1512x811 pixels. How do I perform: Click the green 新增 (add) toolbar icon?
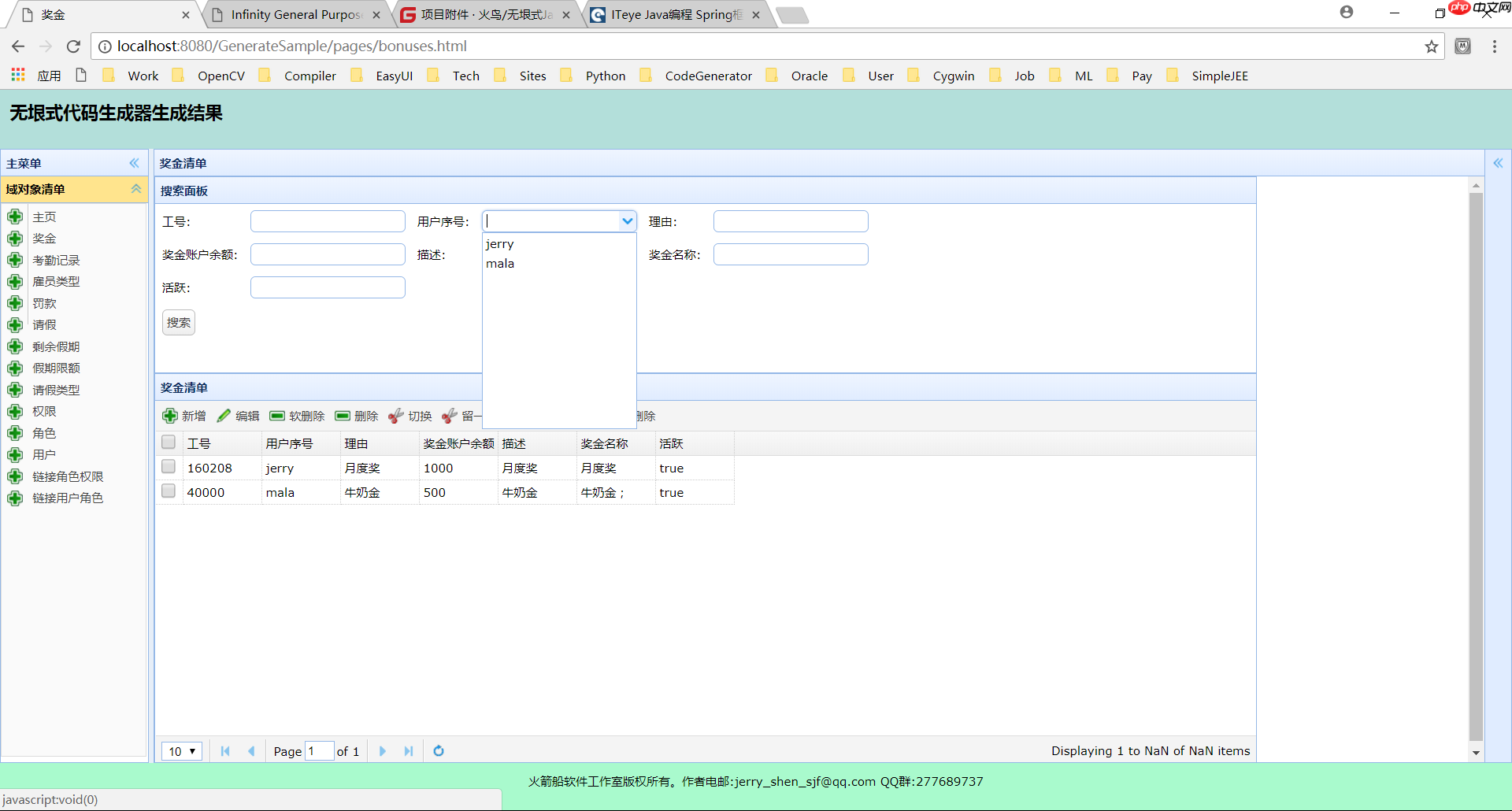[170, 416]
